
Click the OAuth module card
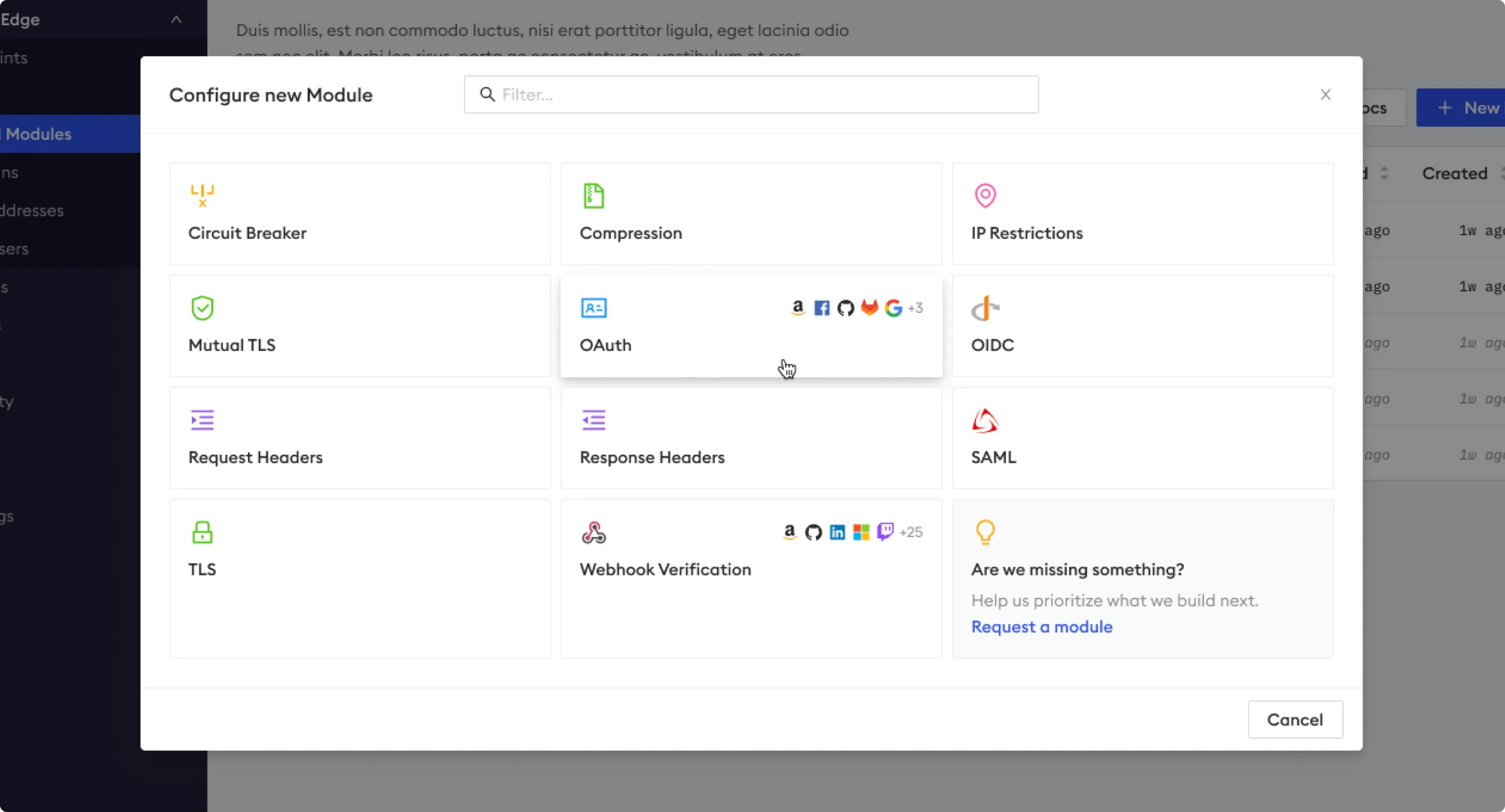click(x=751, y=326)
